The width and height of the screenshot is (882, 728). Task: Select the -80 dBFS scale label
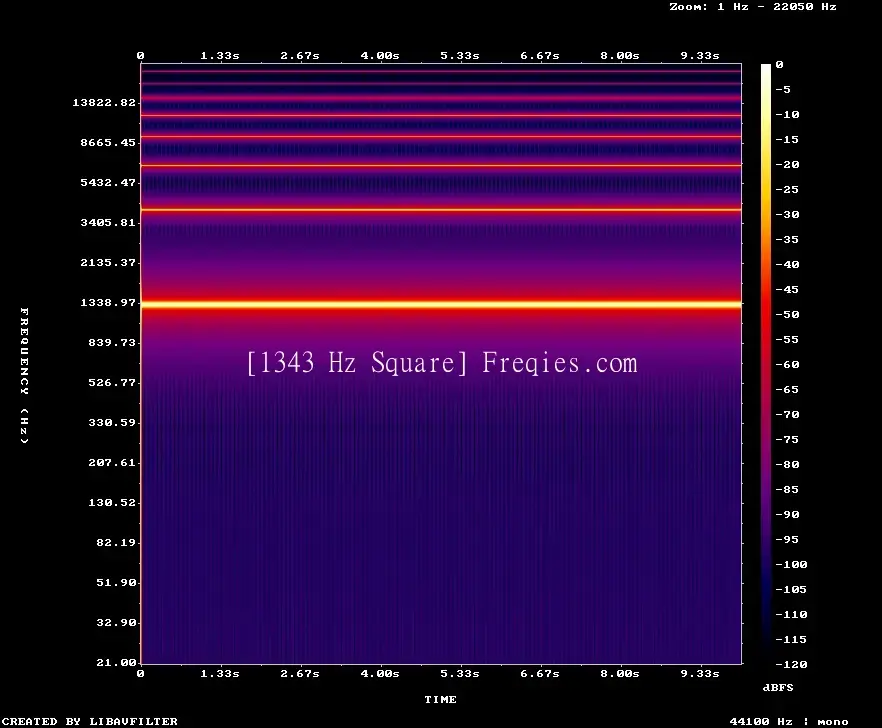787,465
